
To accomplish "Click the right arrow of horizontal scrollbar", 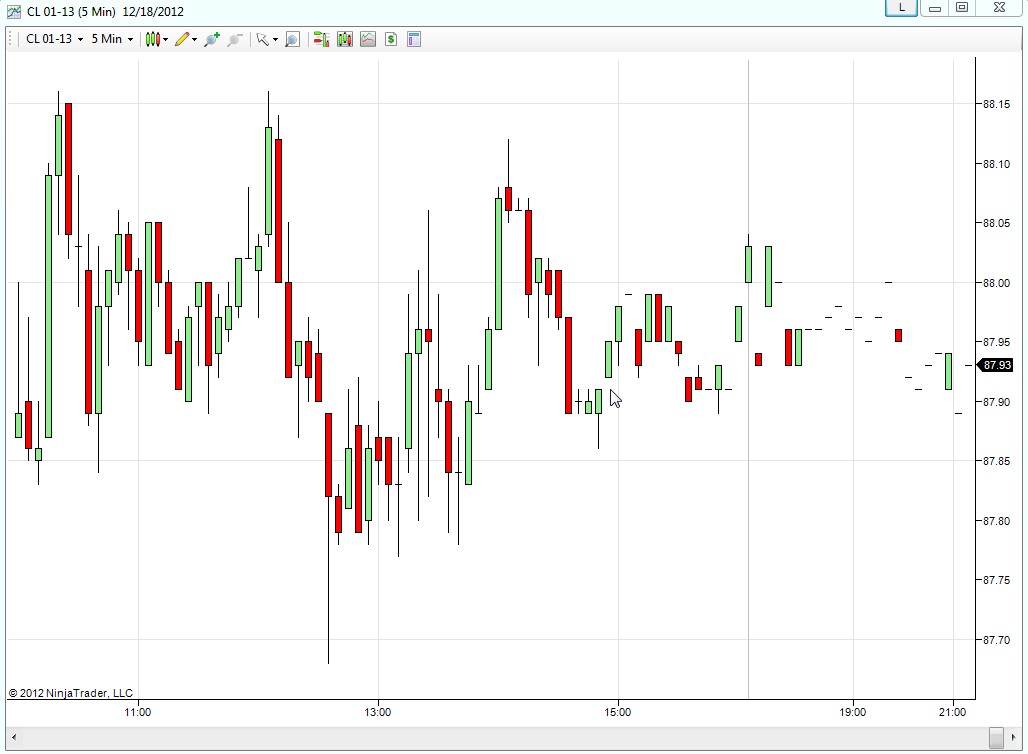I will click(x=1014, y=738).
